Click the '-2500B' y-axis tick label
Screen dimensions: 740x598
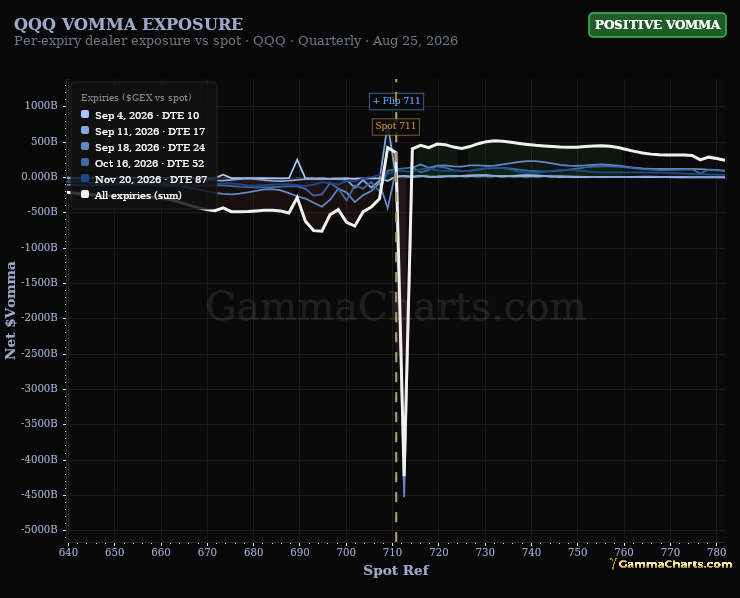tap(39, 353)
